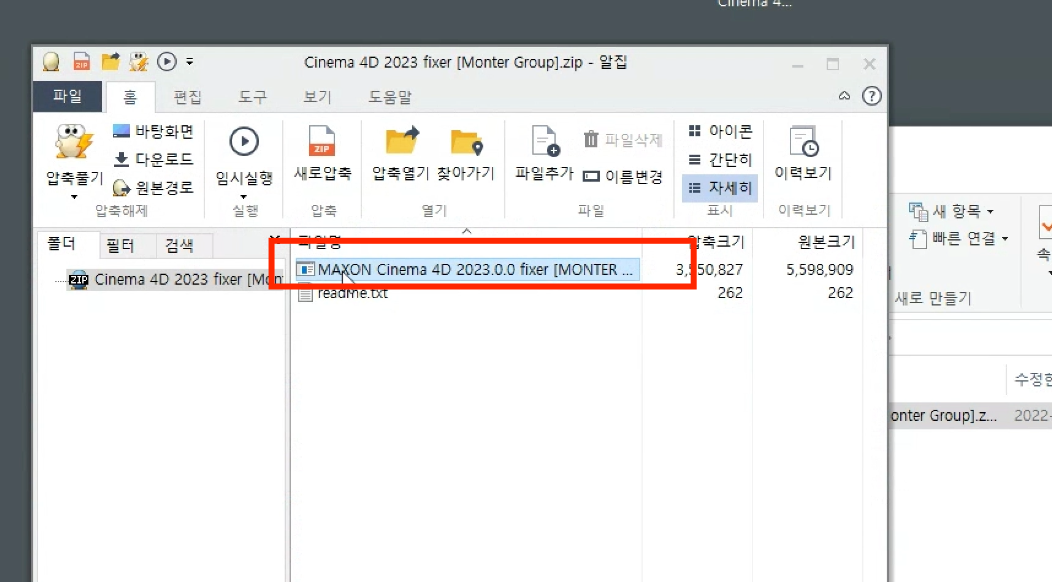Viewport: 1052px width, 582px height.
Task: Switch to the 홈 ribbon tab
Action: tap(129, 97)
